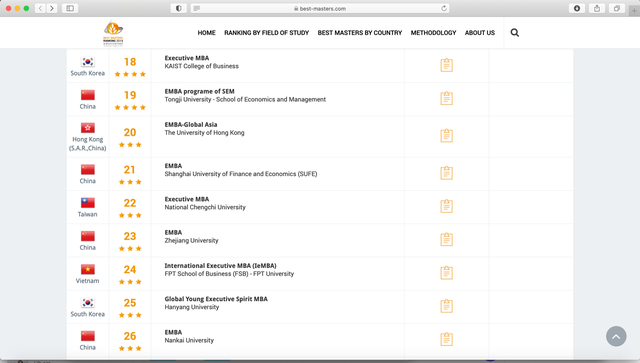Click the site search magnifier icon
This screenshot has width=640, height=363.
515,33
